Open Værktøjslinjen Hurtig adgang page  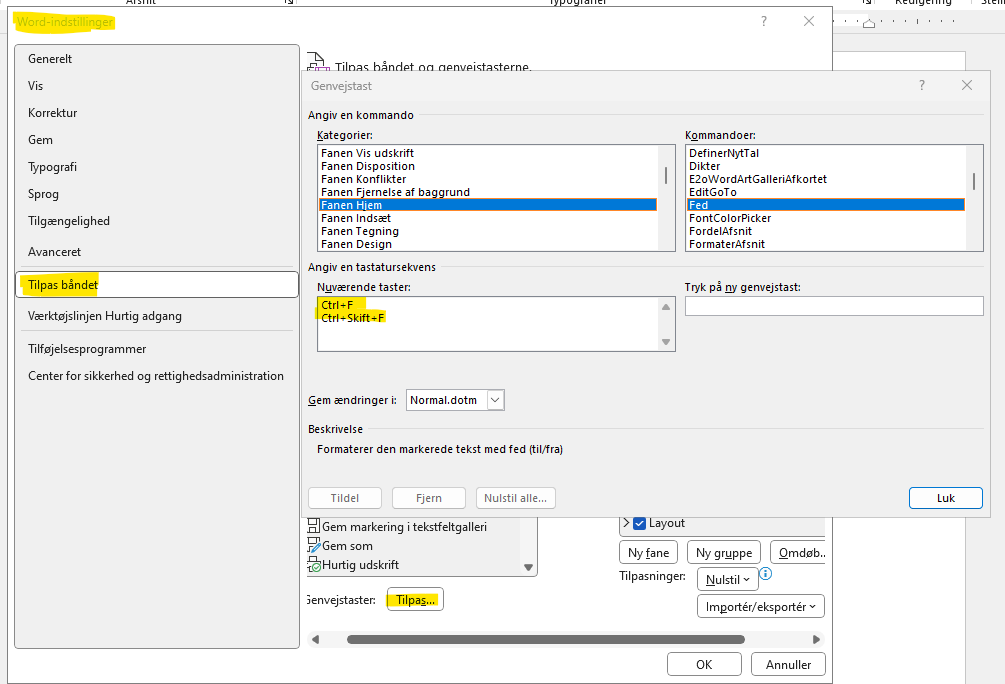[157, 316]
